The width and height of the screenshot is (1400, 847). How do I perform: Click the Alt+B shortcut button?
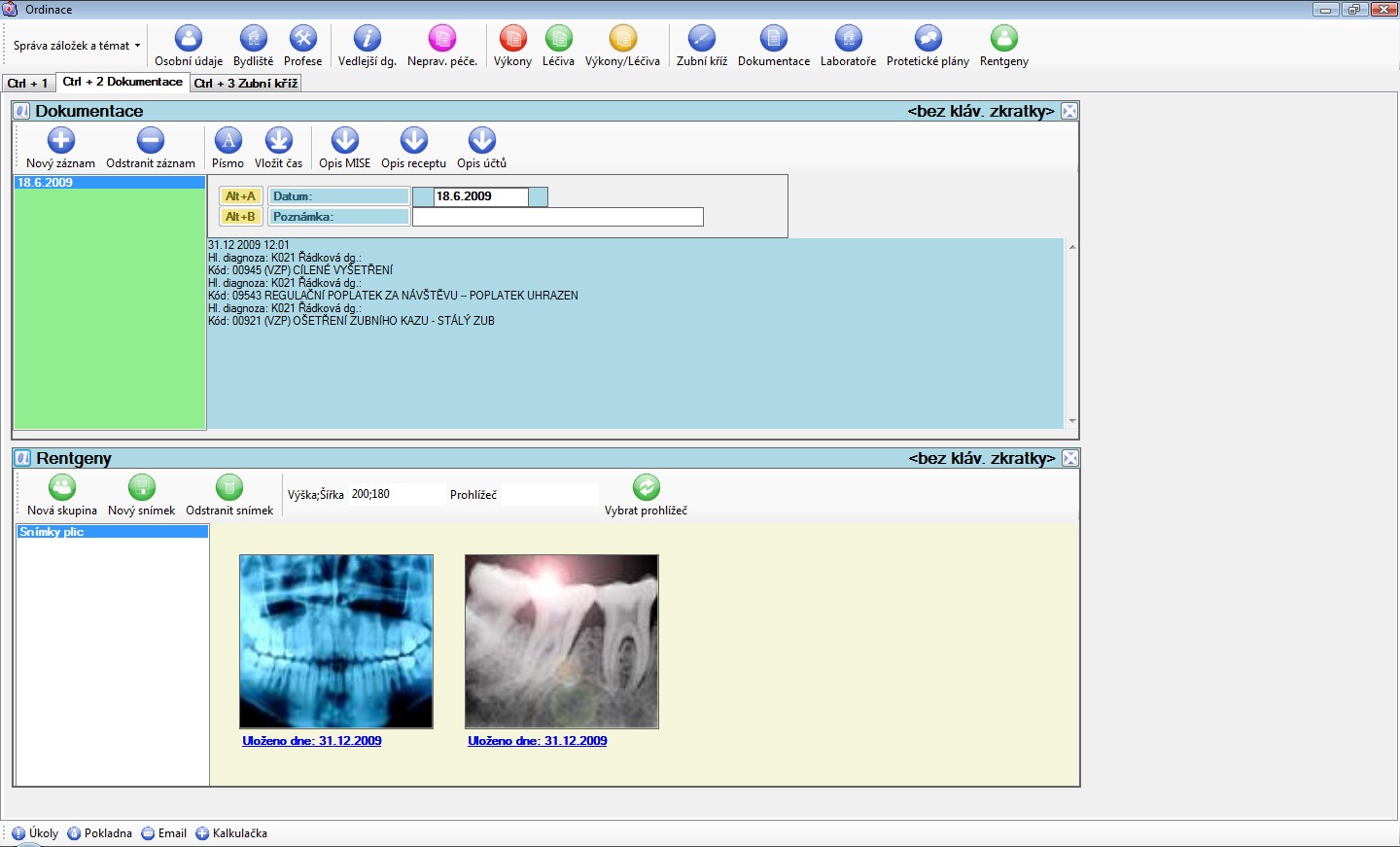(240, 217)
